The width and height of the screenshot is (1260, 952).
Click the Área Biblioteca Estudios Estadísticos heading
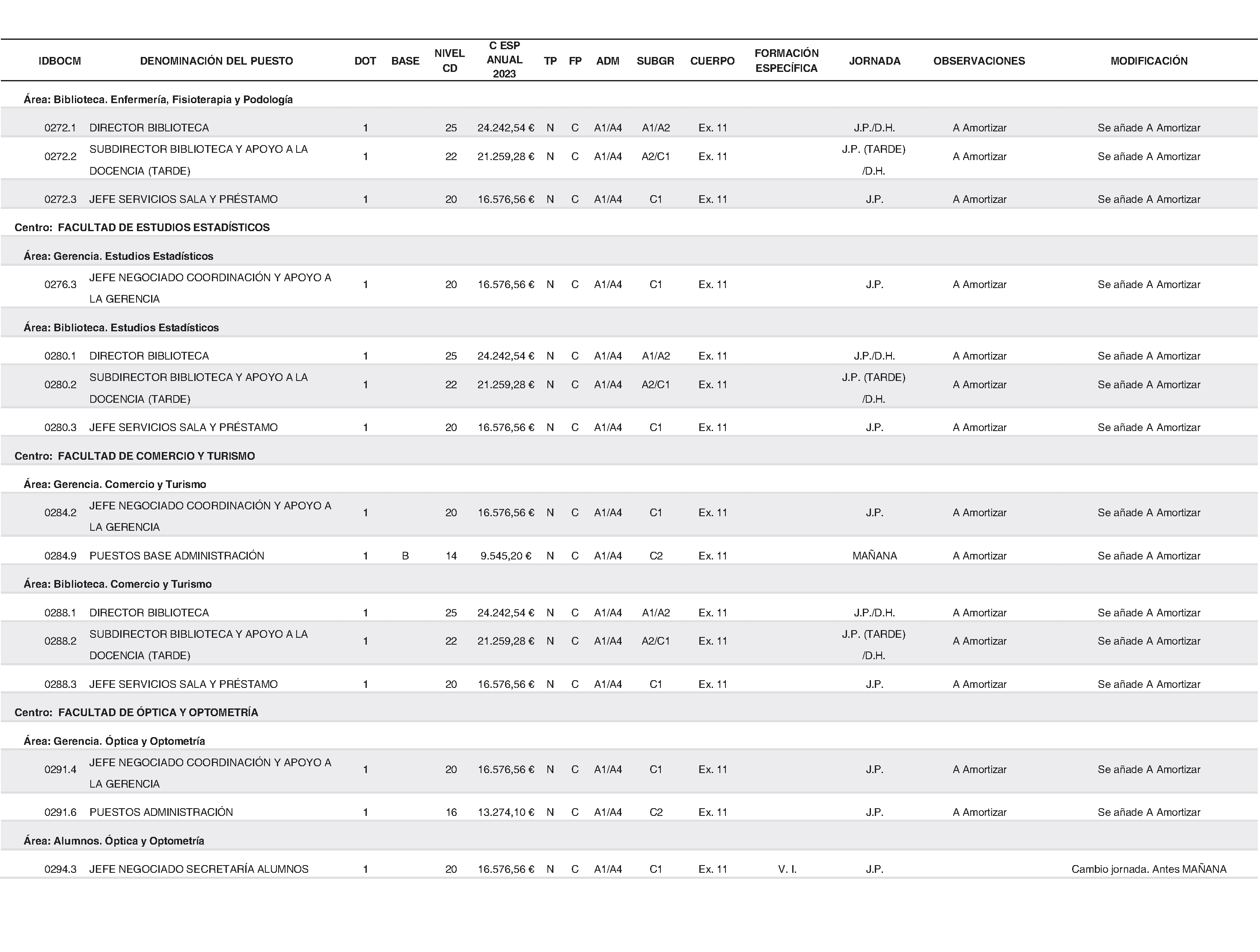point(121,327)
